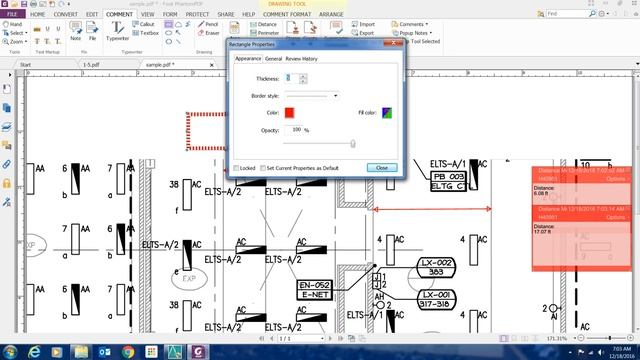Viewport: 640px width, 360px height.
Task: Open the attachments paperclip panel
Action: [x=7, y=164]
